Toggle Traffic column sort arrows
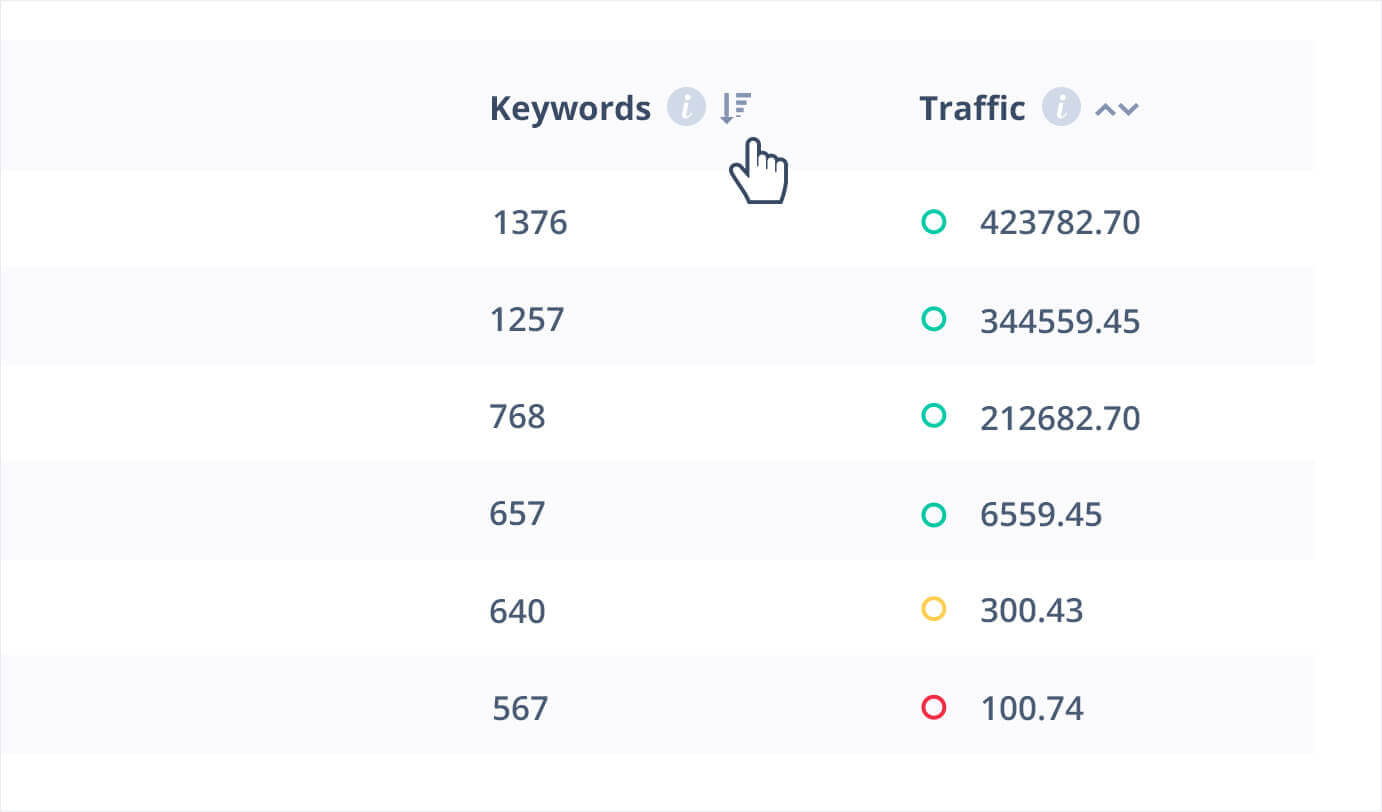1382x812 pixels. 1117,109
